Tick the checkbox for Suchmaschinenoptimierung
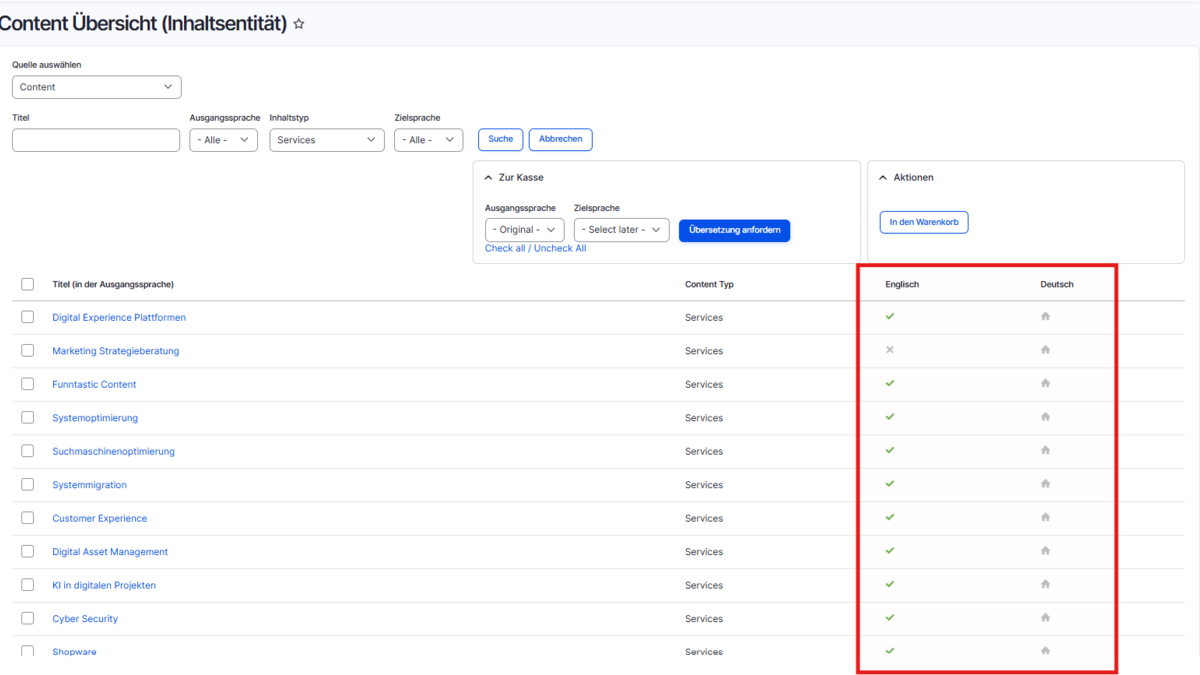Viewport: 1200px width, 675px height. pos(28,451)
